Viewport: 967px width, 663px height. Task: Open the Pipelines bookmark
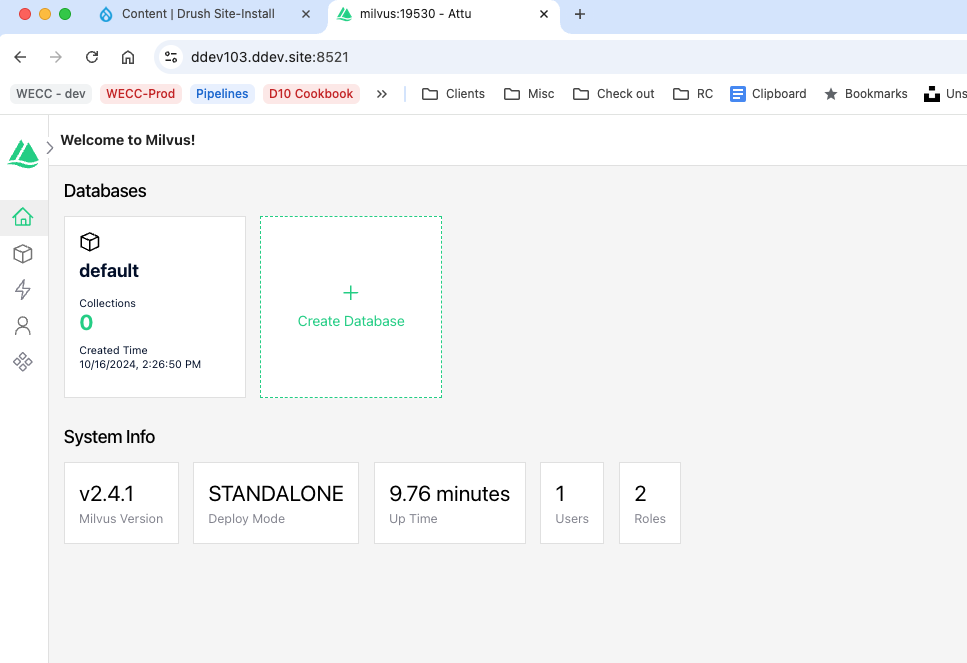222,94
